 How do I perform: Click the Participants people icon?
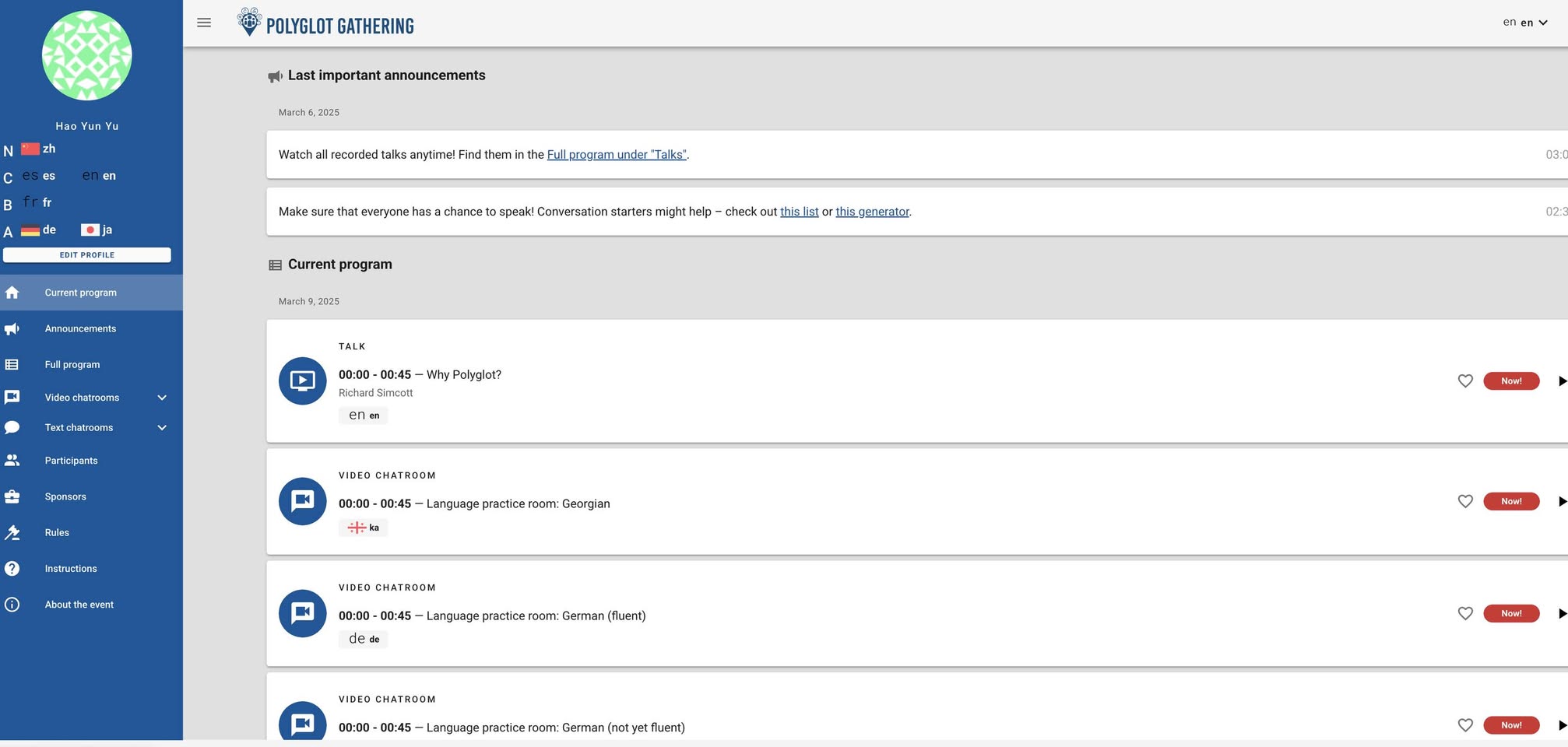coord(12,461)
